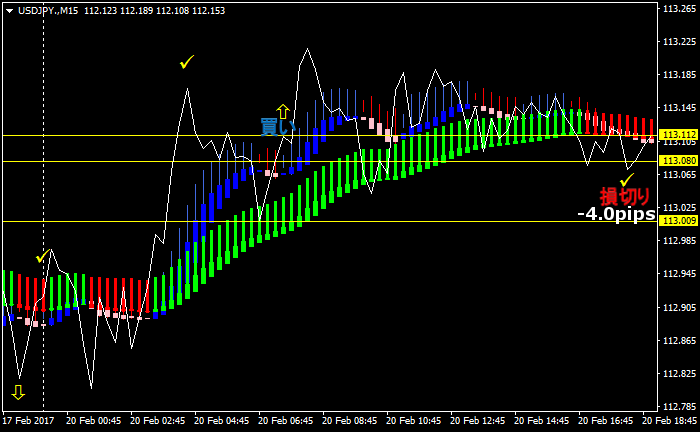Image resolution: width=700 pixels, height=432 pixels.
Task: Select the 113.265 price axis label
Action: click(x=679, y=8)
